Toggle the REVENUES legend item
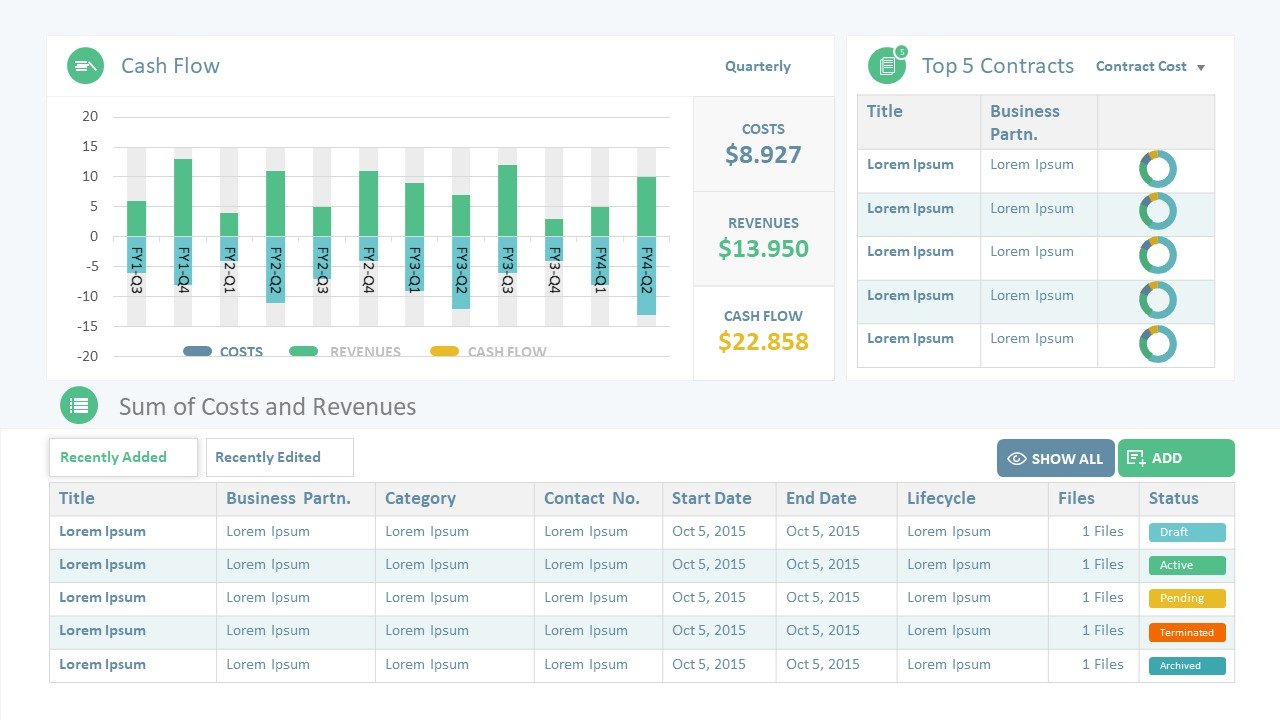The width and height of the screenshot is (1280, 720). (345, 352)
